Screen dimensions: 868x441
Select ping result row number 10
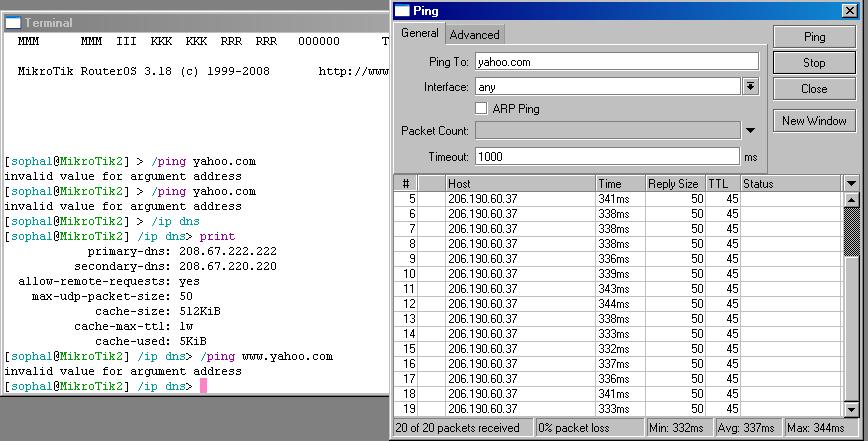click(618, 273)
